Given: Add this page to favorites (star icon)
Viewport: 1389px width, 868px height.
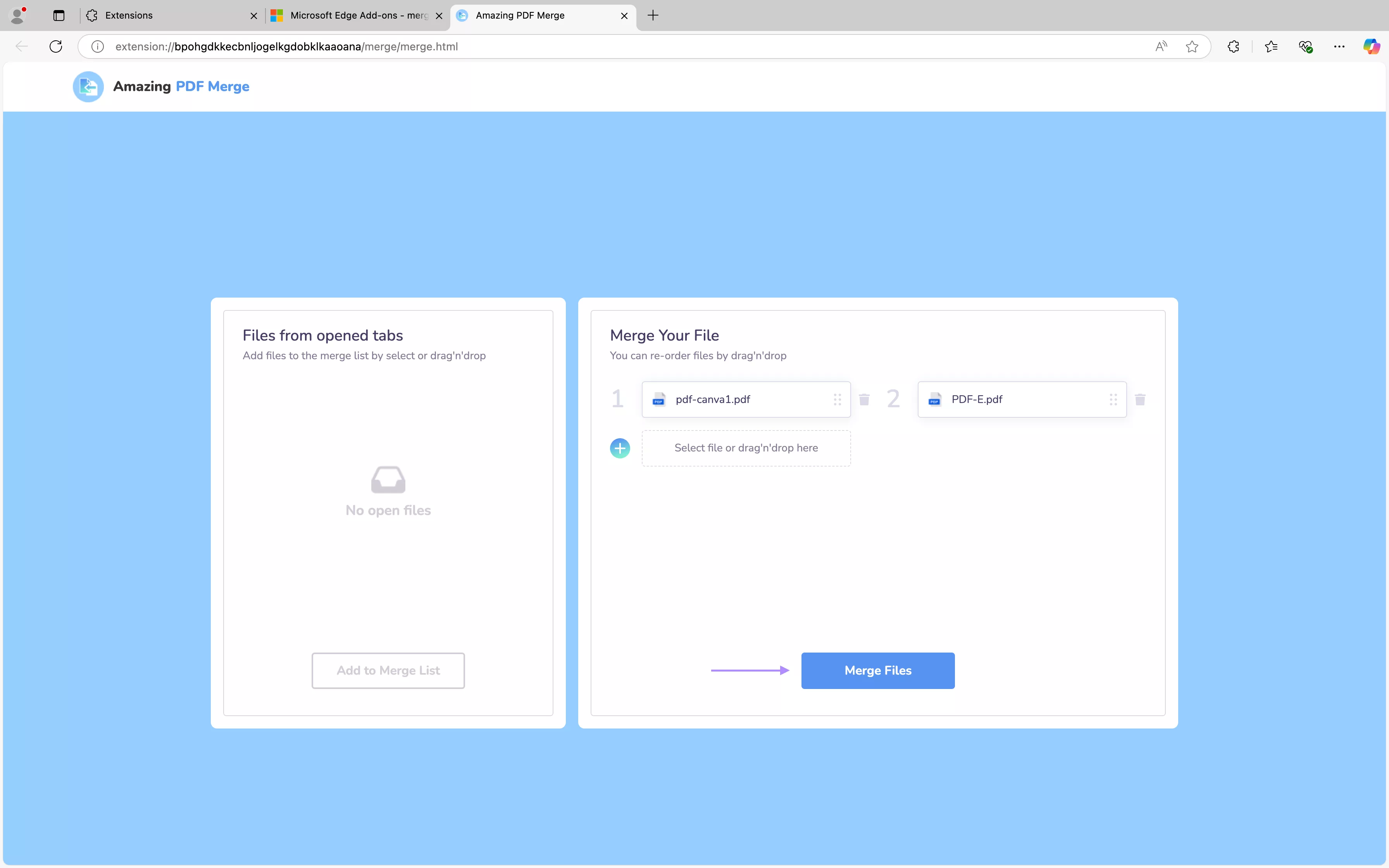Looking at the screenshot, I should pos(1192,46).
